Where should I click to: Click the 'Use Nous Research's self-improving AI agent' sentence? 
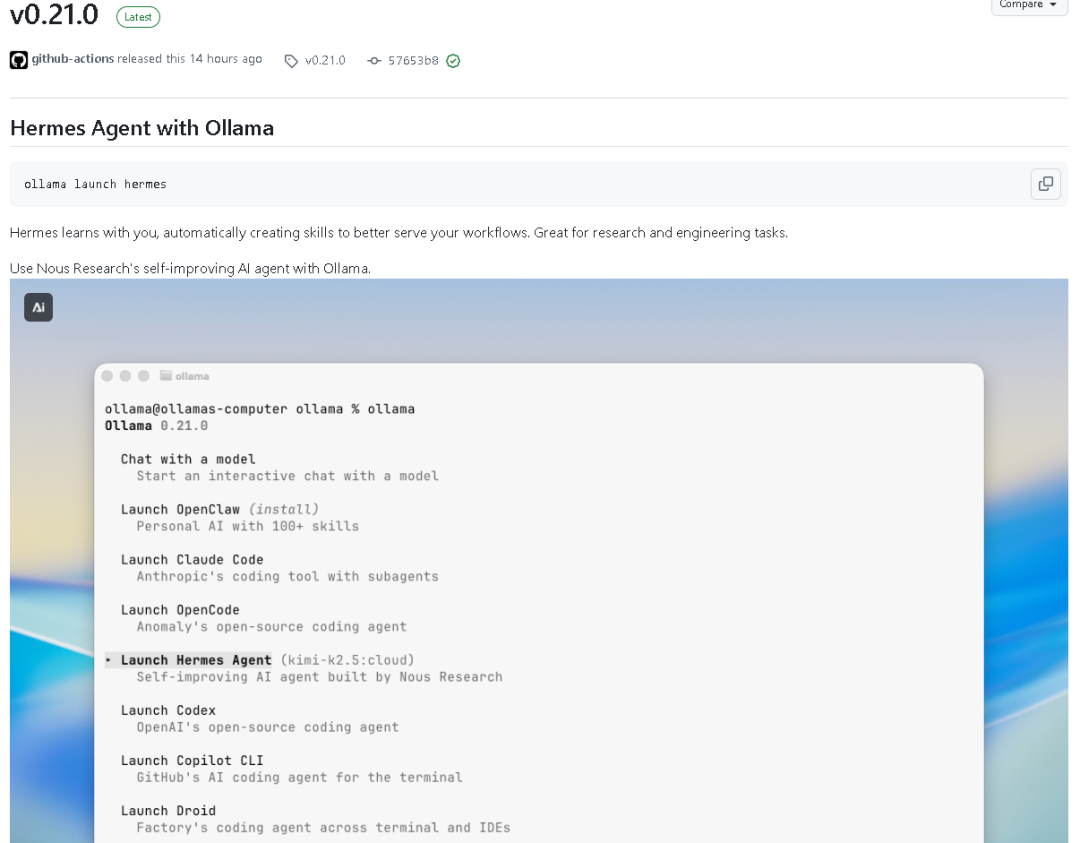pyautogui.click(x=190, y=269)
